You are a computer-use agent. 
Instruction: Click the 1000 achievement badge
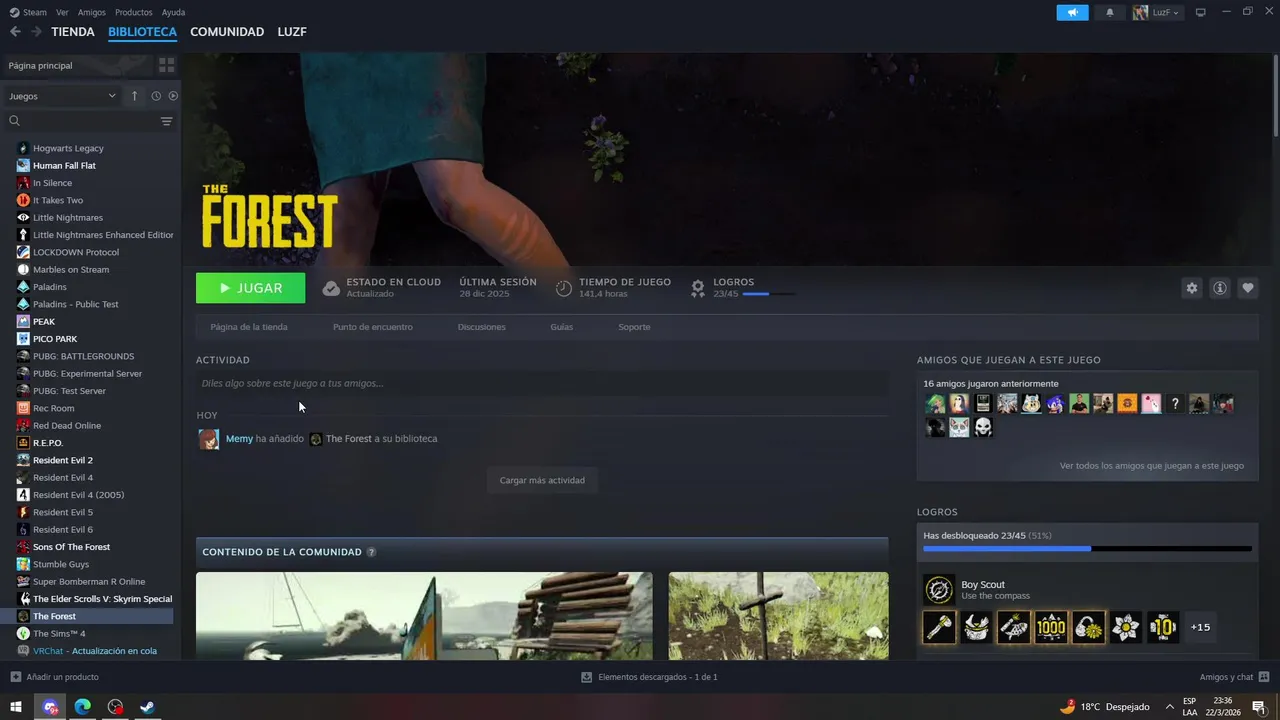1051,627
